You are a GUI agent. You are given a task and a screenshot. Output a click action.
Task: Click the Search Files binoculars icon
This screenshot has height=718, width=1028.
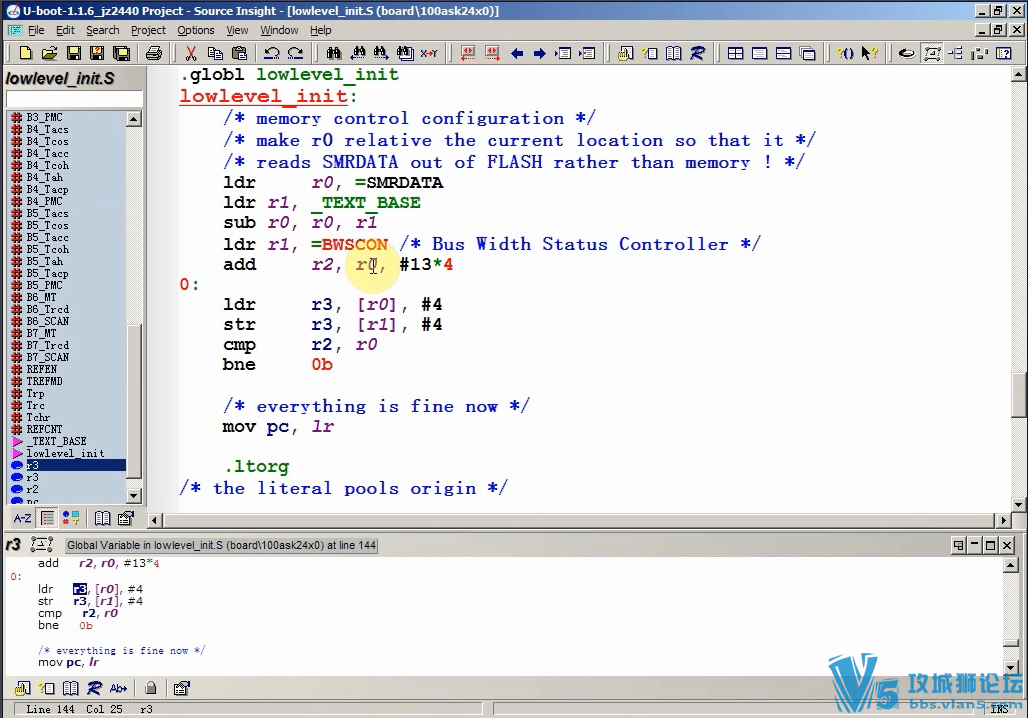[405, 53]
